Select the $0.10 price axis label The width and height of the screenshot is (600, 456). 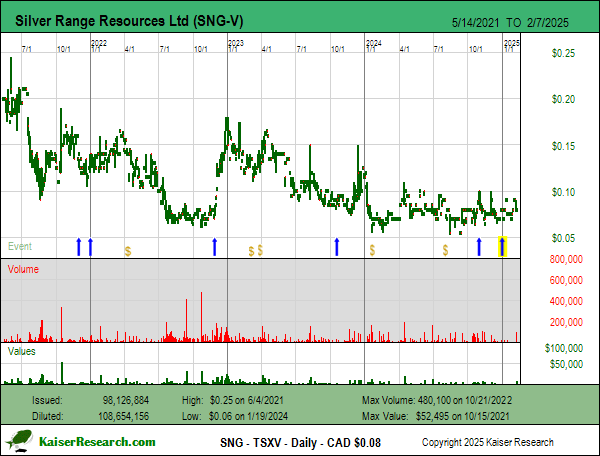pos(563,192)
